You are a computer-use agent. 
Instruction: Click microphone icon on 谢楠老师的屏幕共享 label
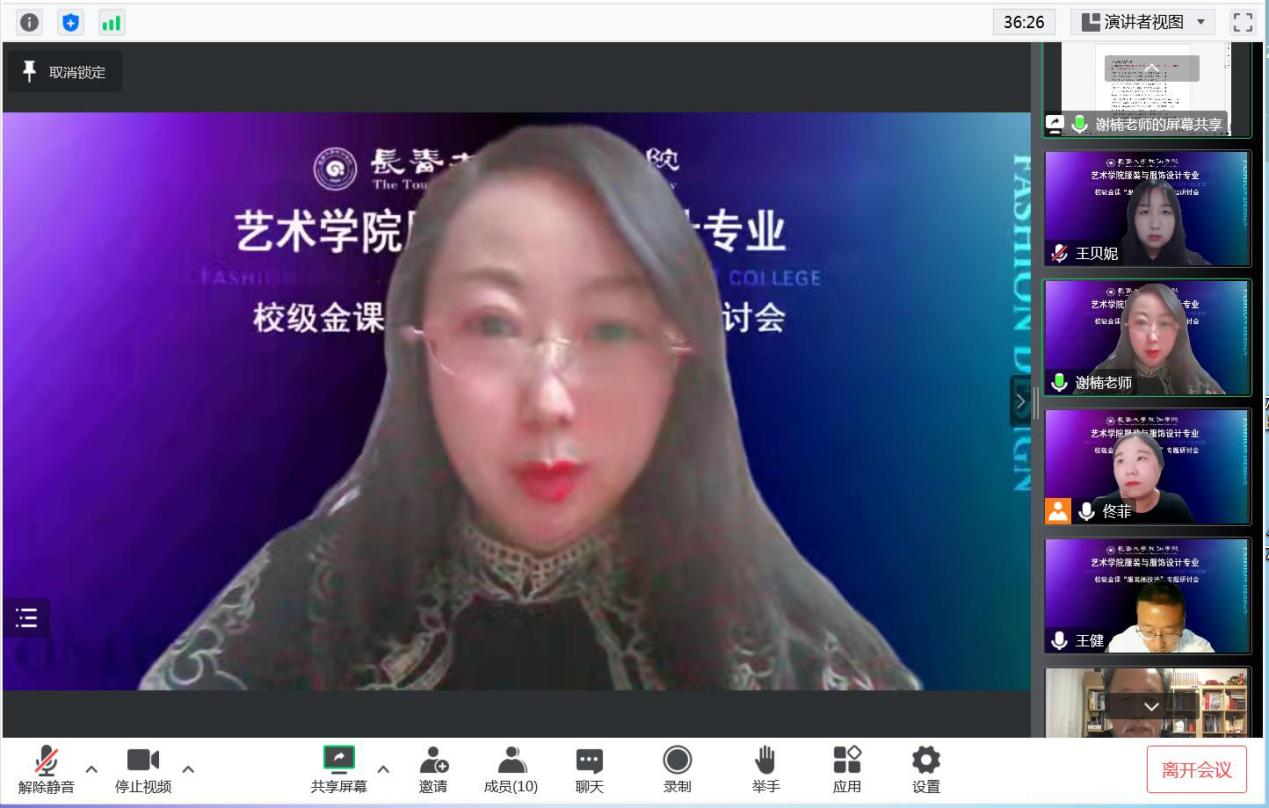point(1080,124)
